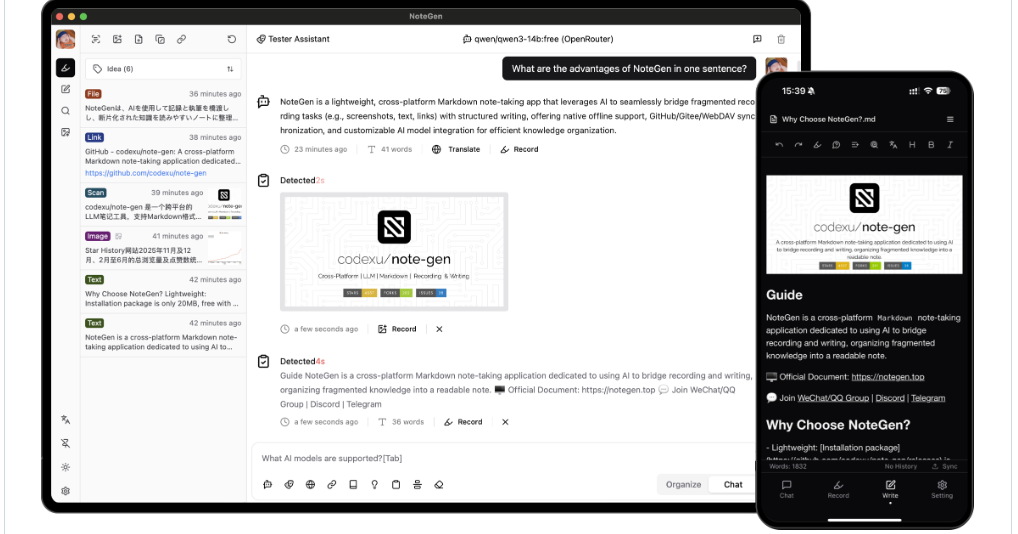
Task: Click the add link record icon
Action: point(181,39)
